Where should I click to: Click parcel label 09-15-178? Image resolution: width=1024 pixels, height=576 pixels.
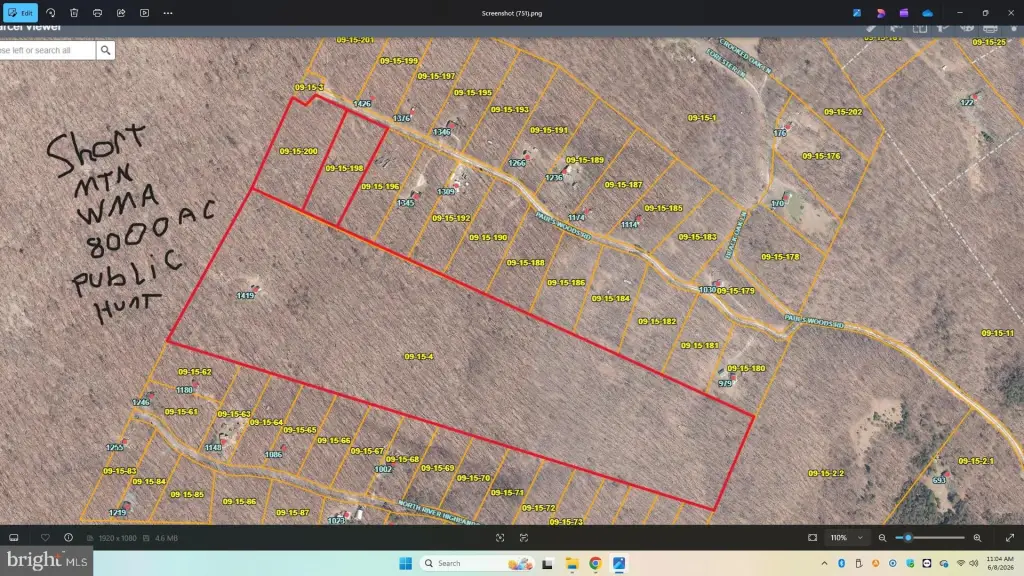tap(780, 257)
